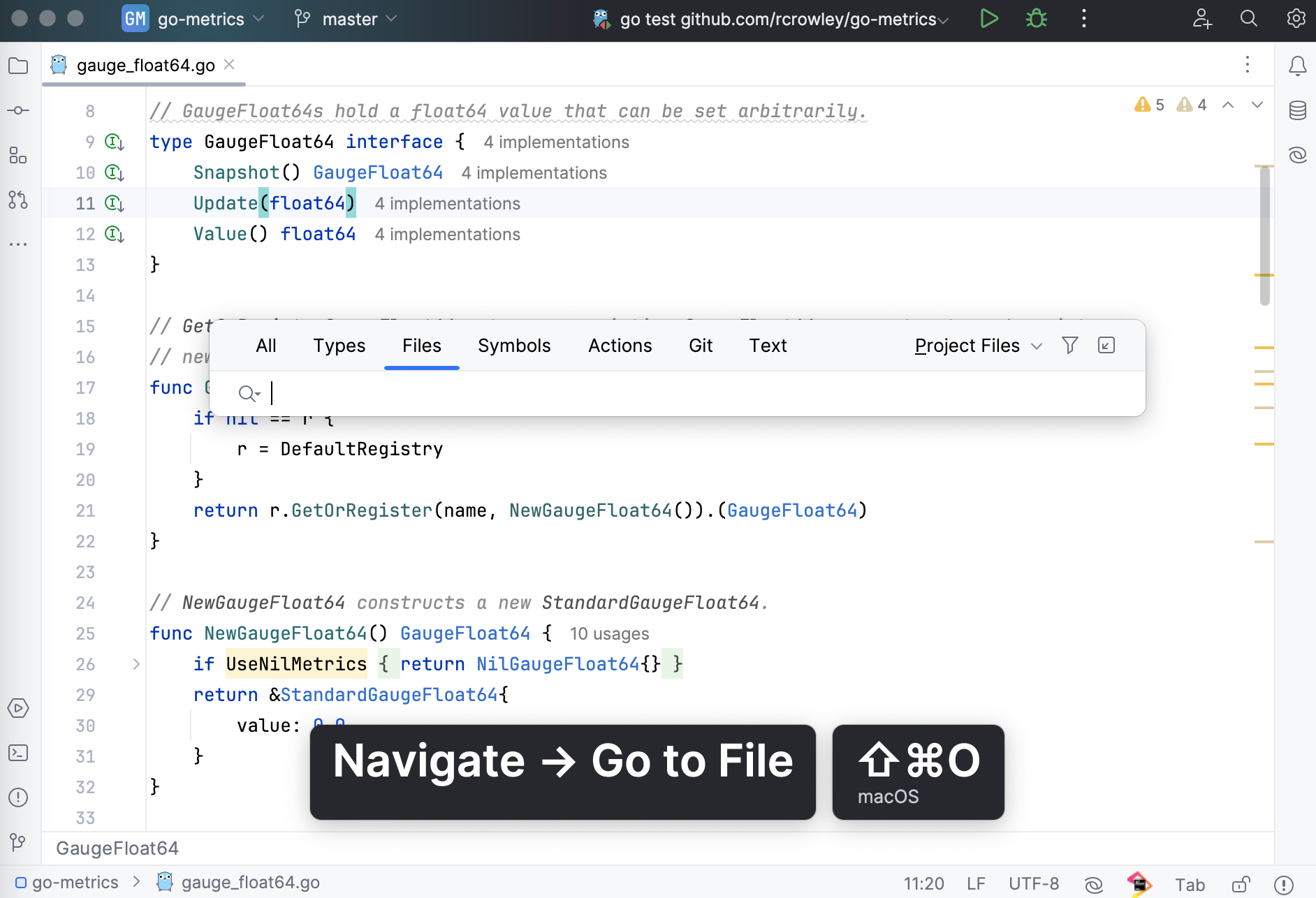Open the Commit tool window in the left sidebar
The height and width of the screenshot is (898, 1316).
click(18, 110)
